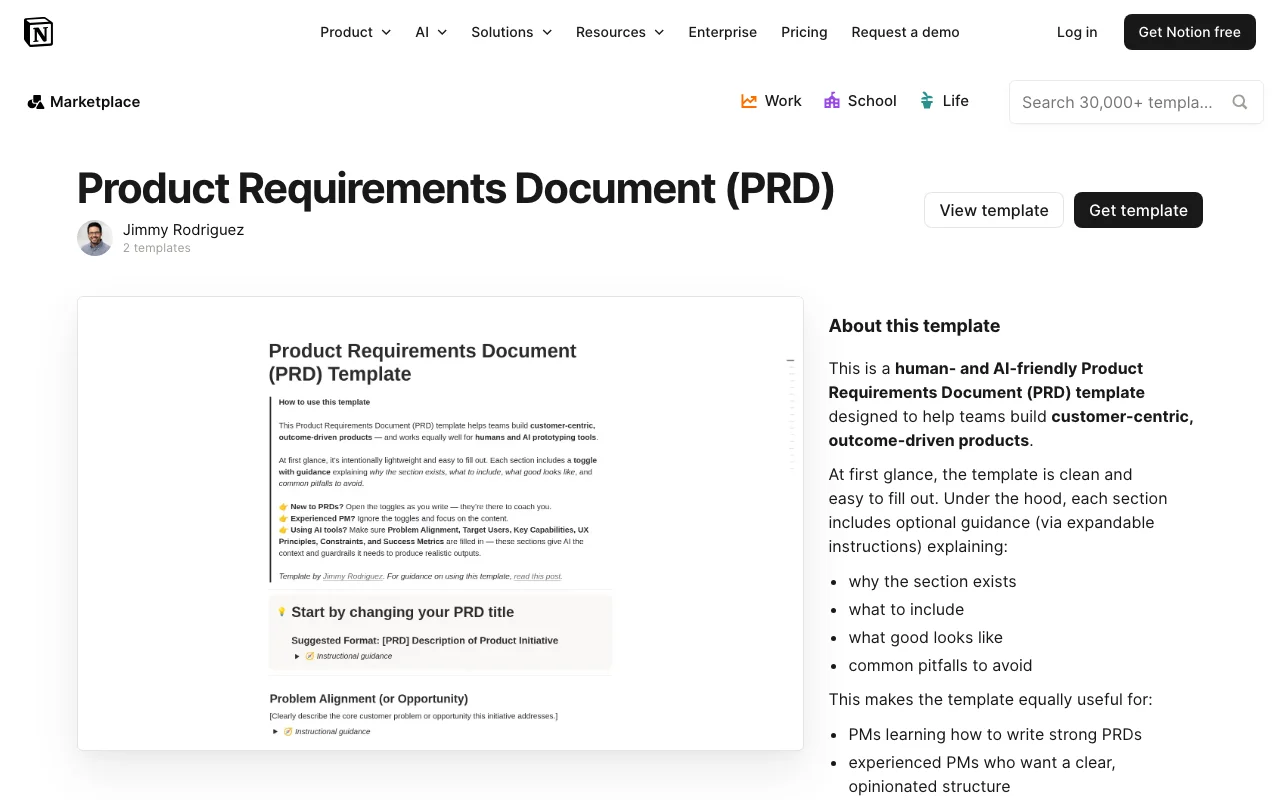The image size is (1280, 800).
Task: Click Get Notion free button
Action: click(1190, 32)
